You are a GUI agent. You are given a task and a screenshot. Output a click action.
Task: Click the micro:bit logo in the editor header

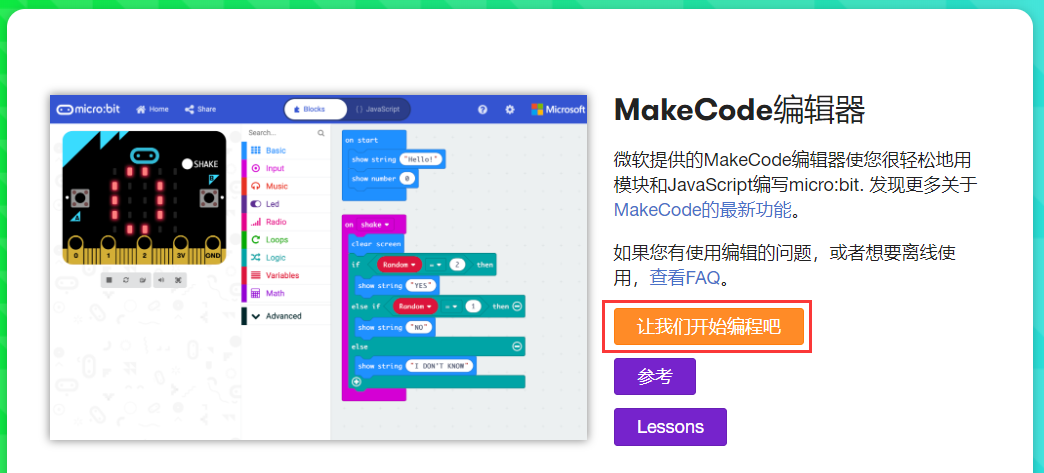(x=91, y=109)
